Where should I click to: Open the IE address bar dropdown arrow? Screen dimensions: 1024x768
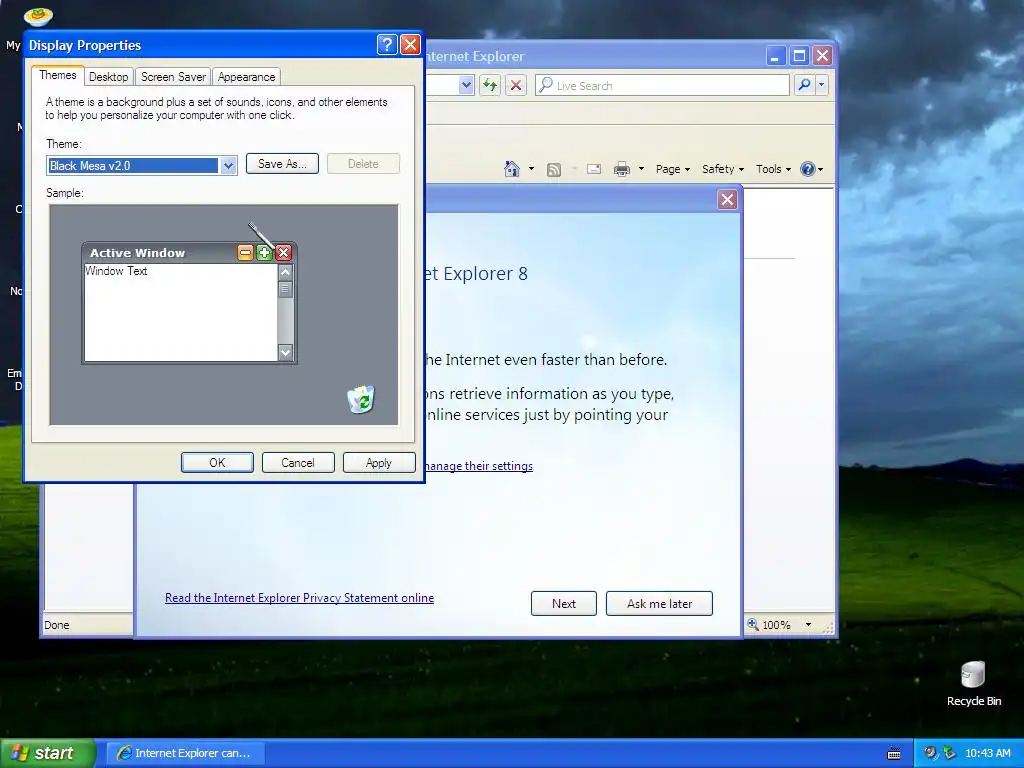466,85
